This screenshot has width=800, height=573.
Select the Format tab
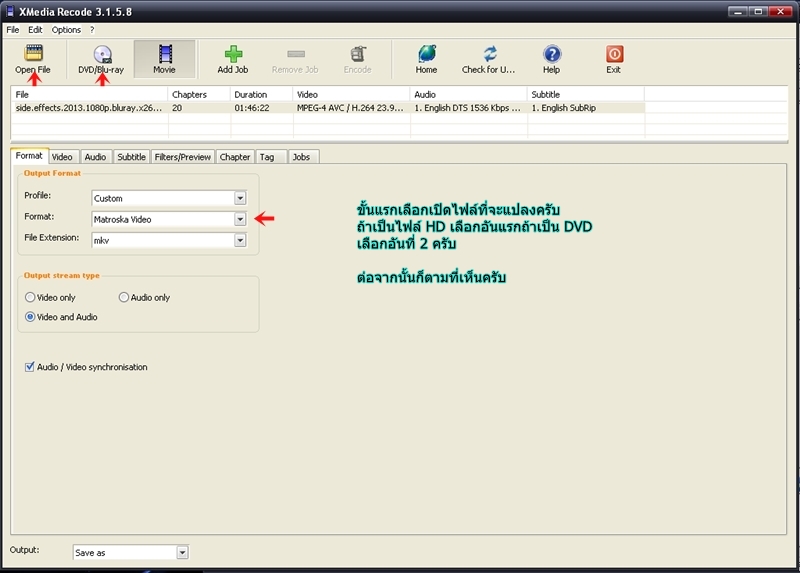coord(29,156)
